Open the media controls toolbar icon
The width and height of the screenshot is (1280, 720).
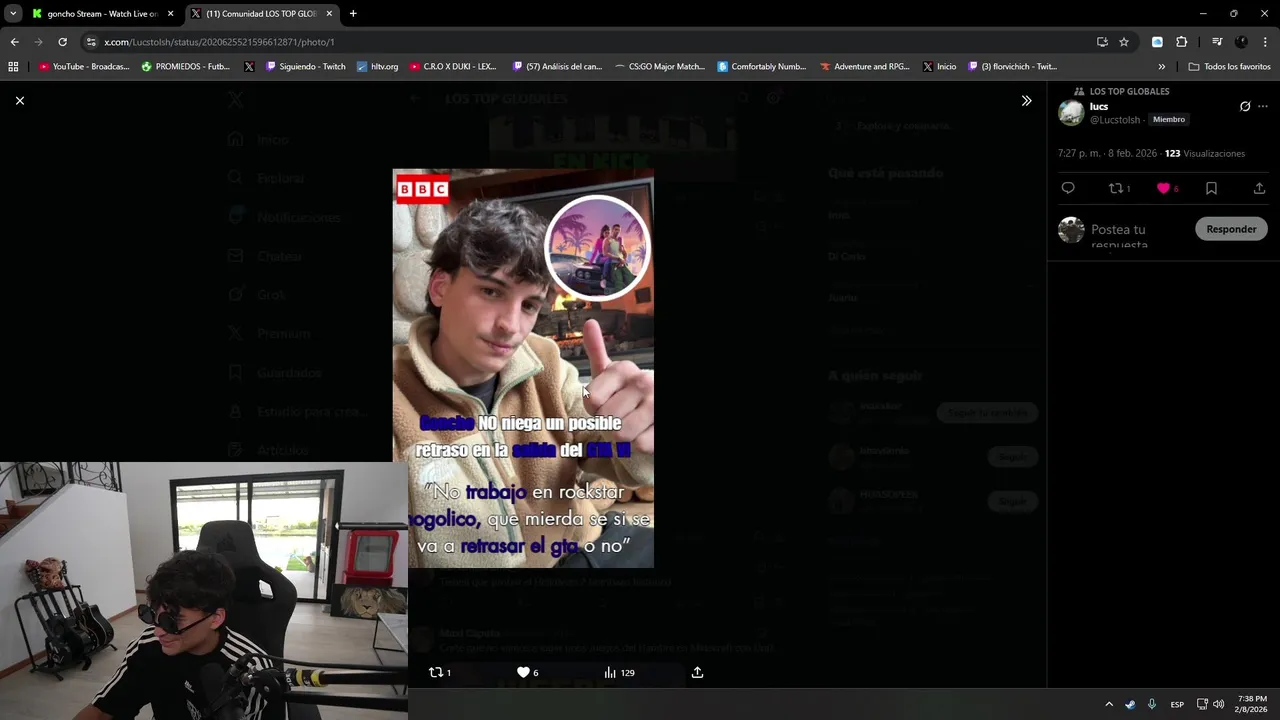pyautogui.click(x=1217, y=42)
